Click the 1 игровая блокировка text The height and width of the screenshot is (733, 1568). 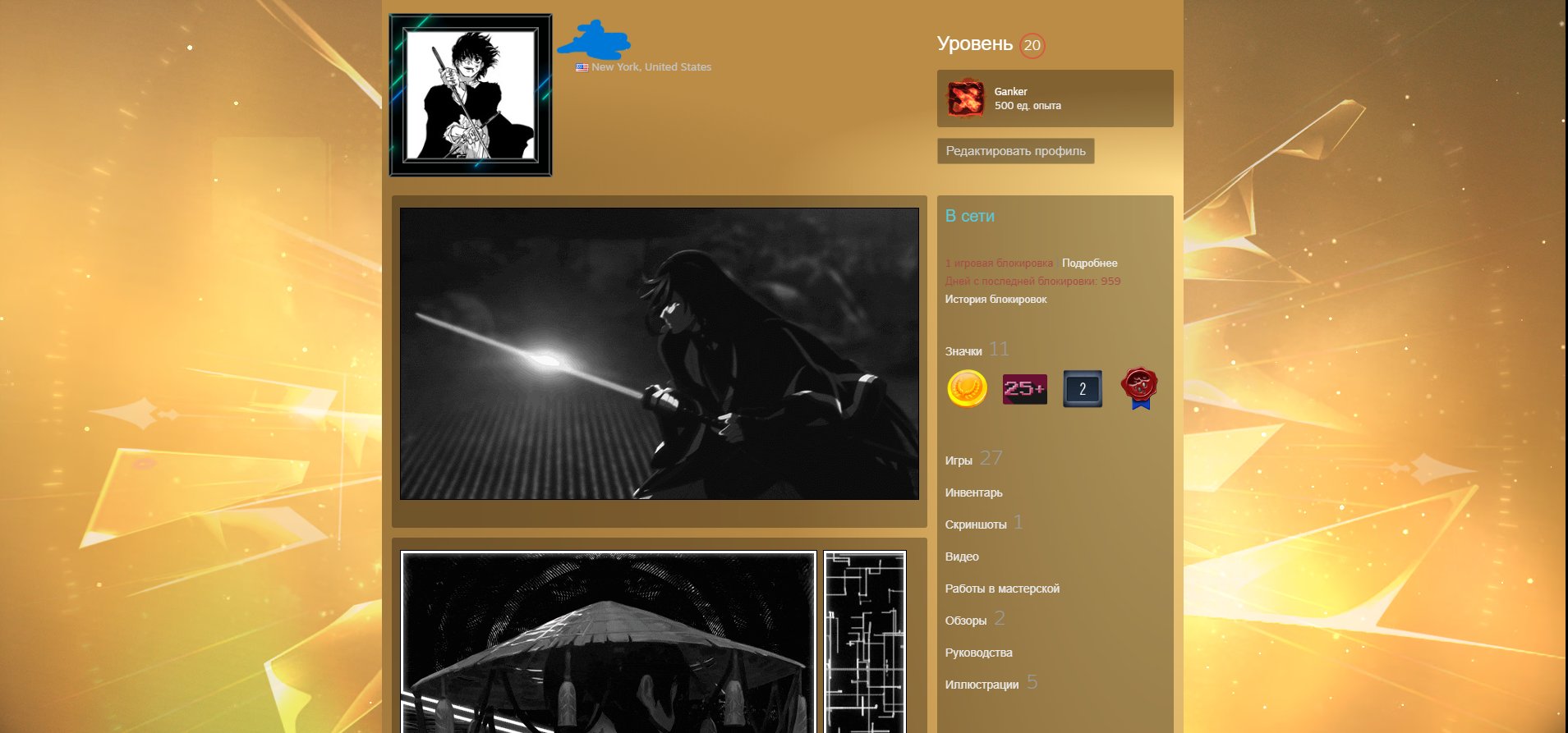pyautogui.click(x=999, y=263)
